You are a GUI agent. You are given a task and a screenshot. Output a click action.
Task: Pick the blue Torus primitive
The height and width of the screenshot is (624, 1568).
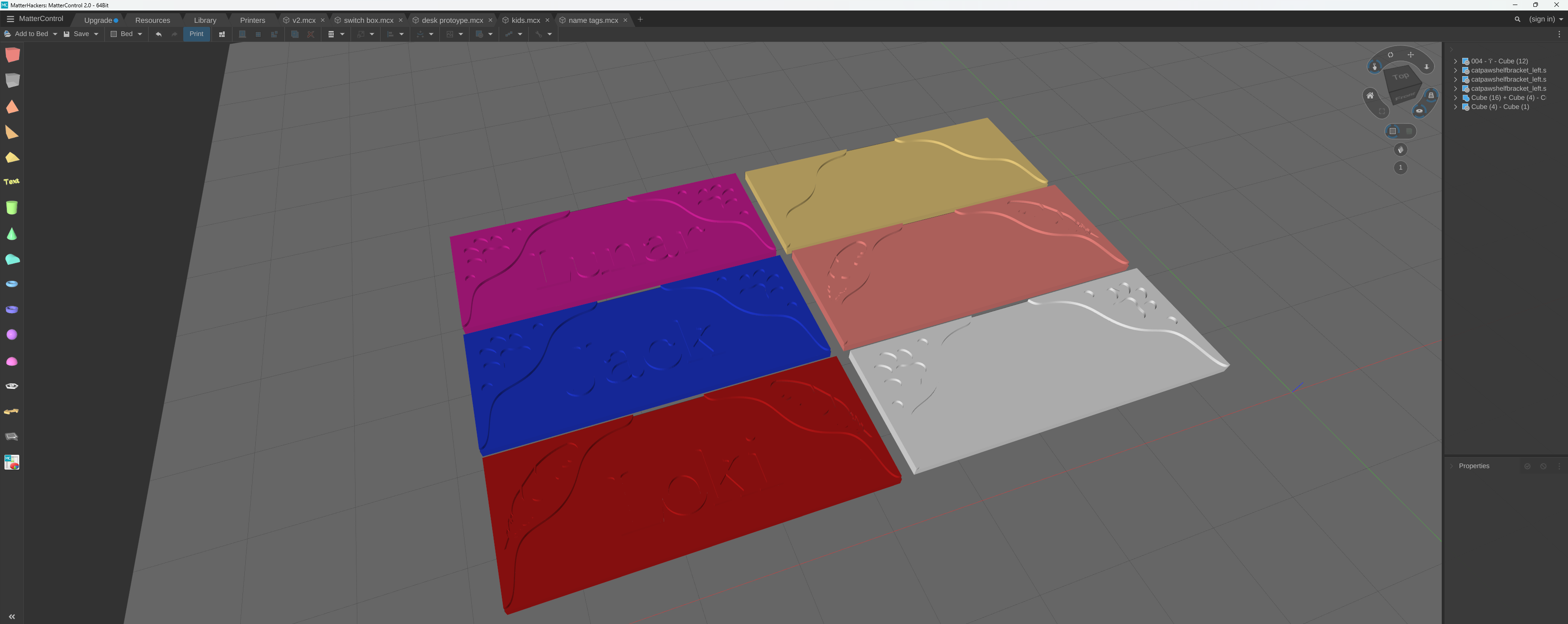pyautogui.click(x=11, y=284)
